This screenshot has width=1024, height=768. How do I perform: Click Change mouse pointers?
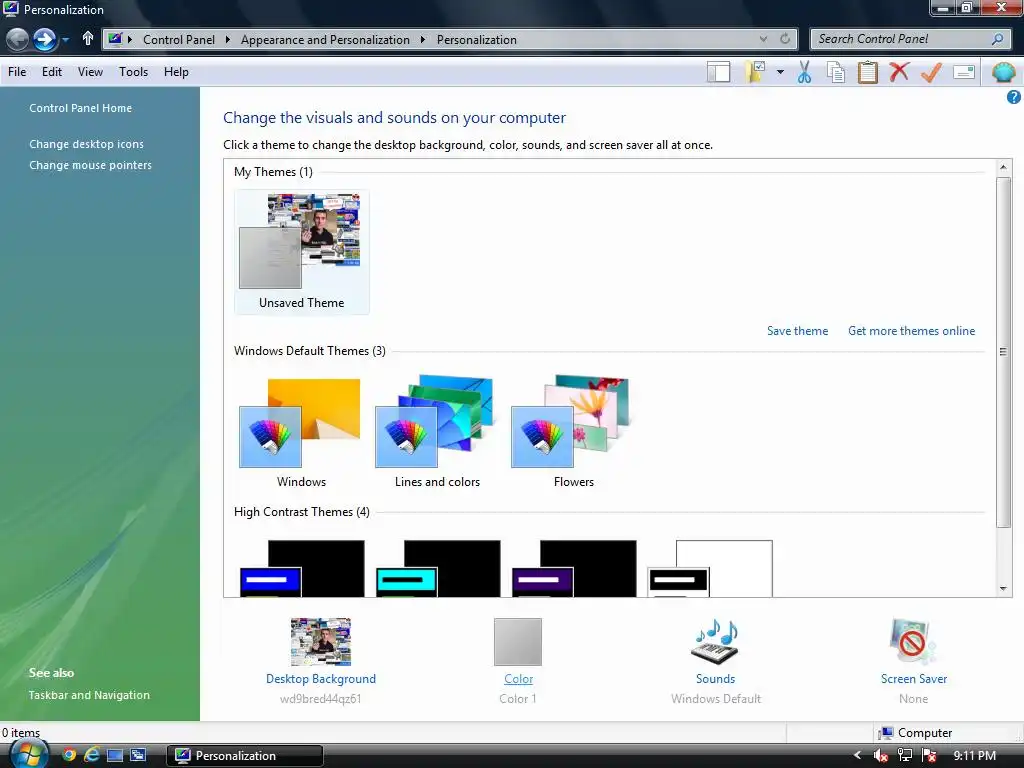[90, 165]
